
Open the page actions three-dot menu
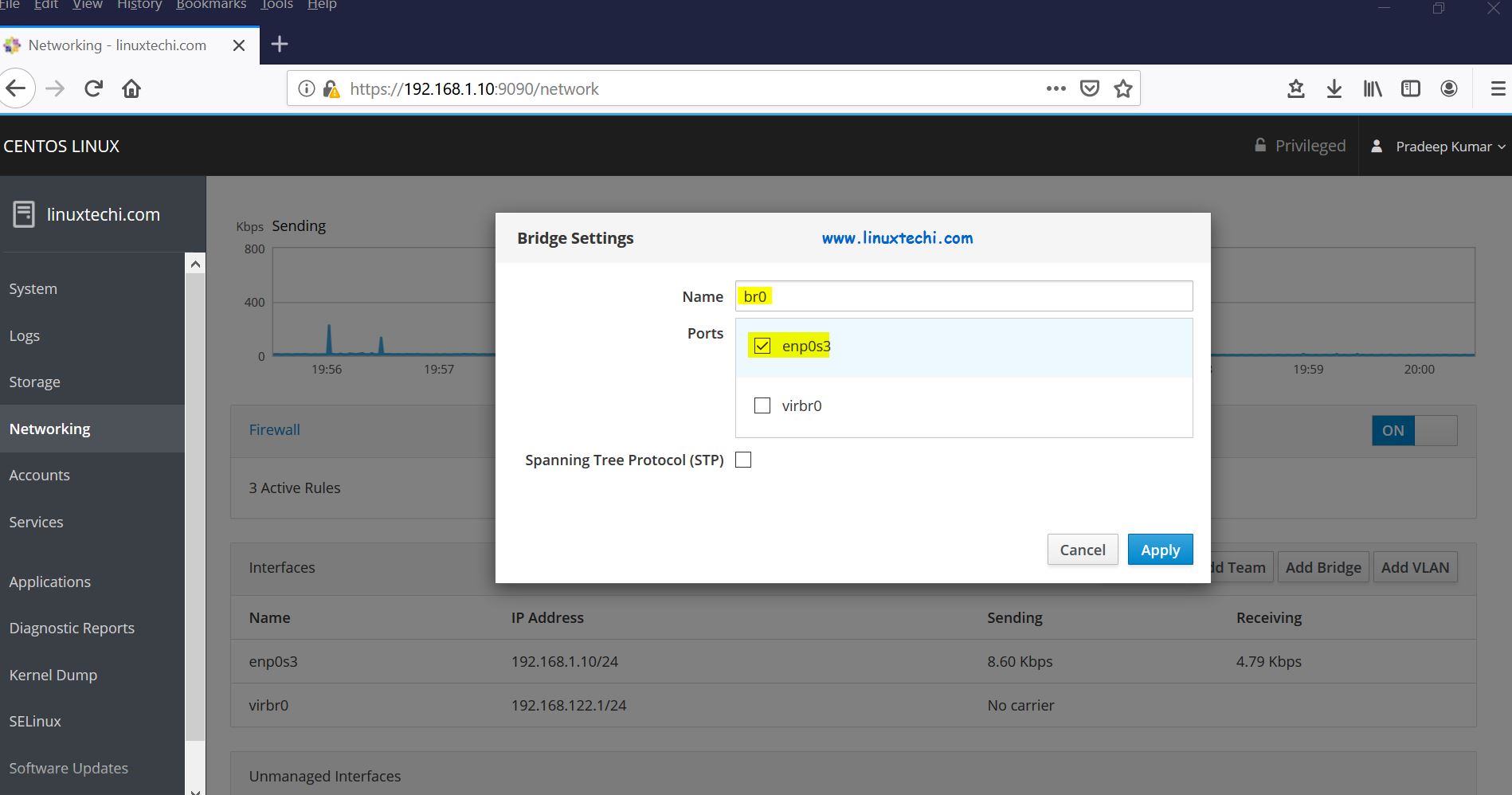point(1056,88)
